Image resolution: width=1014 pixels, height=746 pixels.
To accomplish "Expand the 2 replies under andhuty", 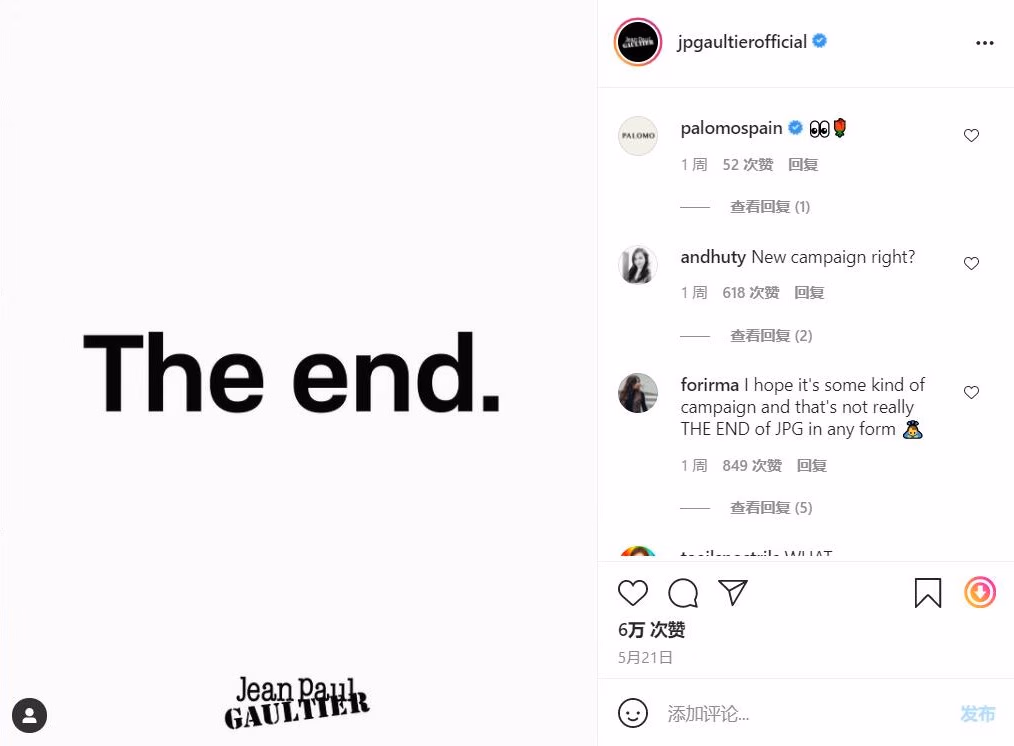I will (x=771, y=336).
